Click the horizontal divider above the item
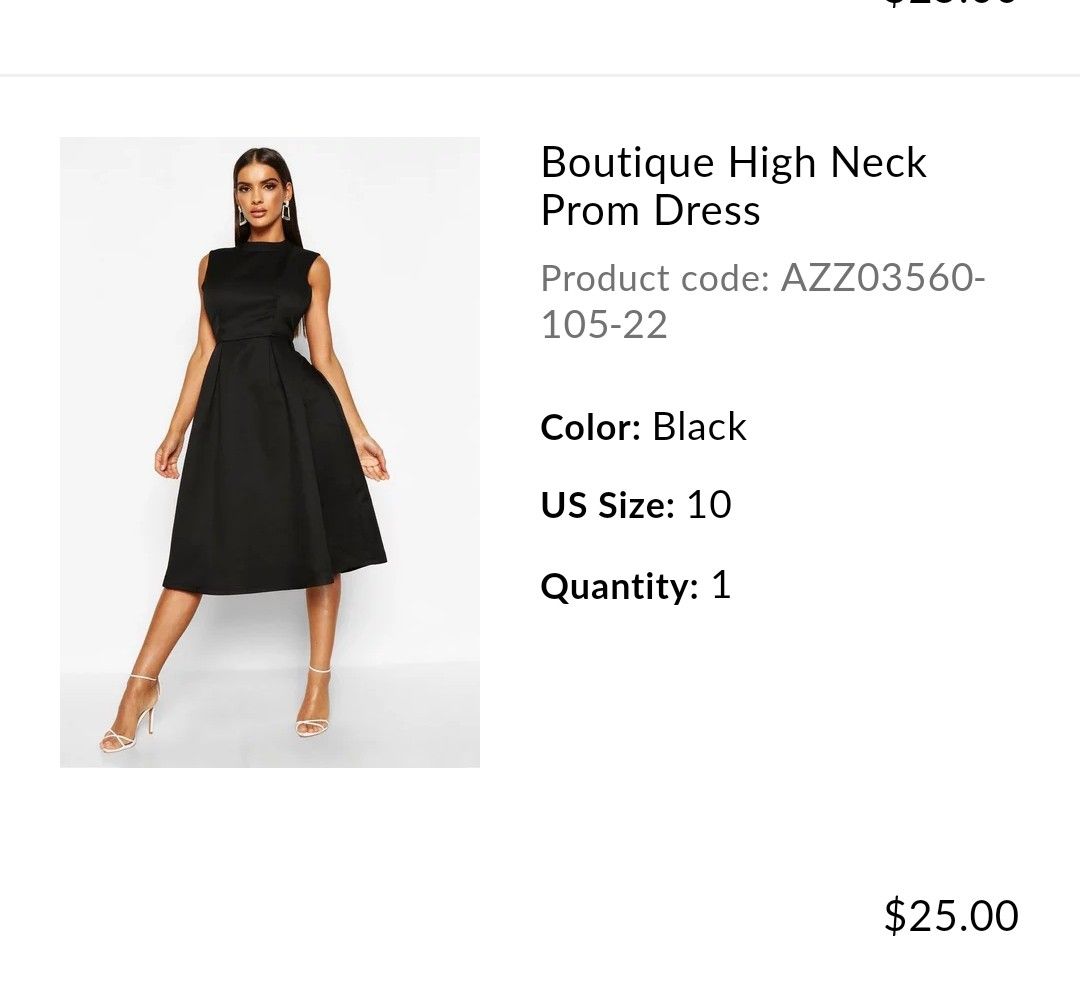This screenshot has height=997, width=1080. pyautogui.click(x=540, y=75)
